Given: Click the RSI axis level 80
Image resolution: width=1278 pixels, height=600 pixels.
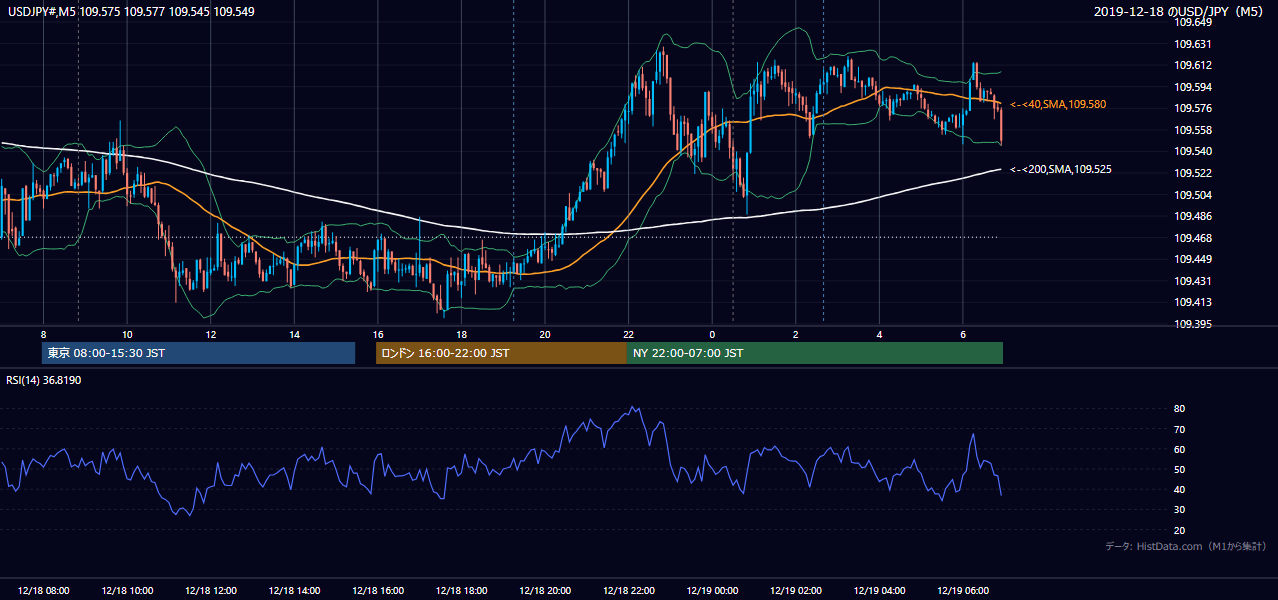Looking at the screenshot, I should tap(1180, 409).
